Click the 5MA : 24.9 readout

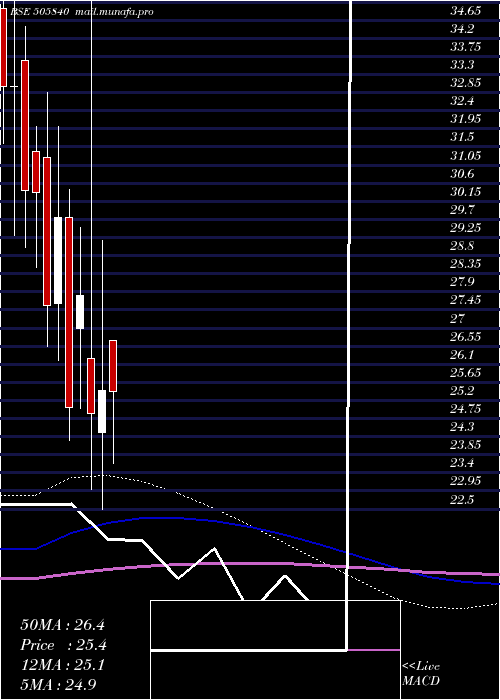point(58,684)
